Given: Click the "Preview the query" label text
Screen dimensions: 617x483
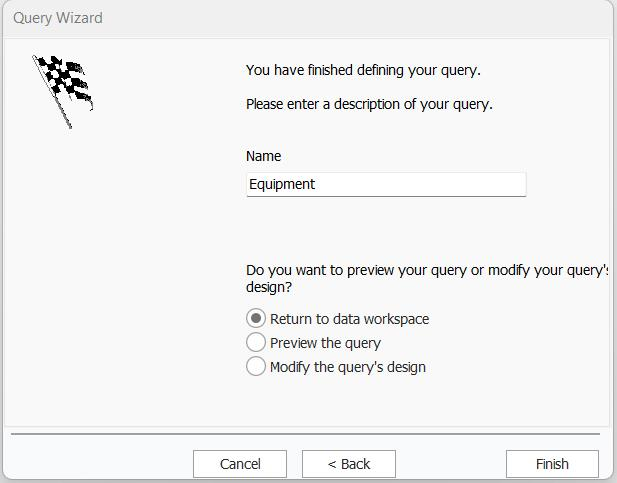Looking at the screenshot, I should coord(325,343).
